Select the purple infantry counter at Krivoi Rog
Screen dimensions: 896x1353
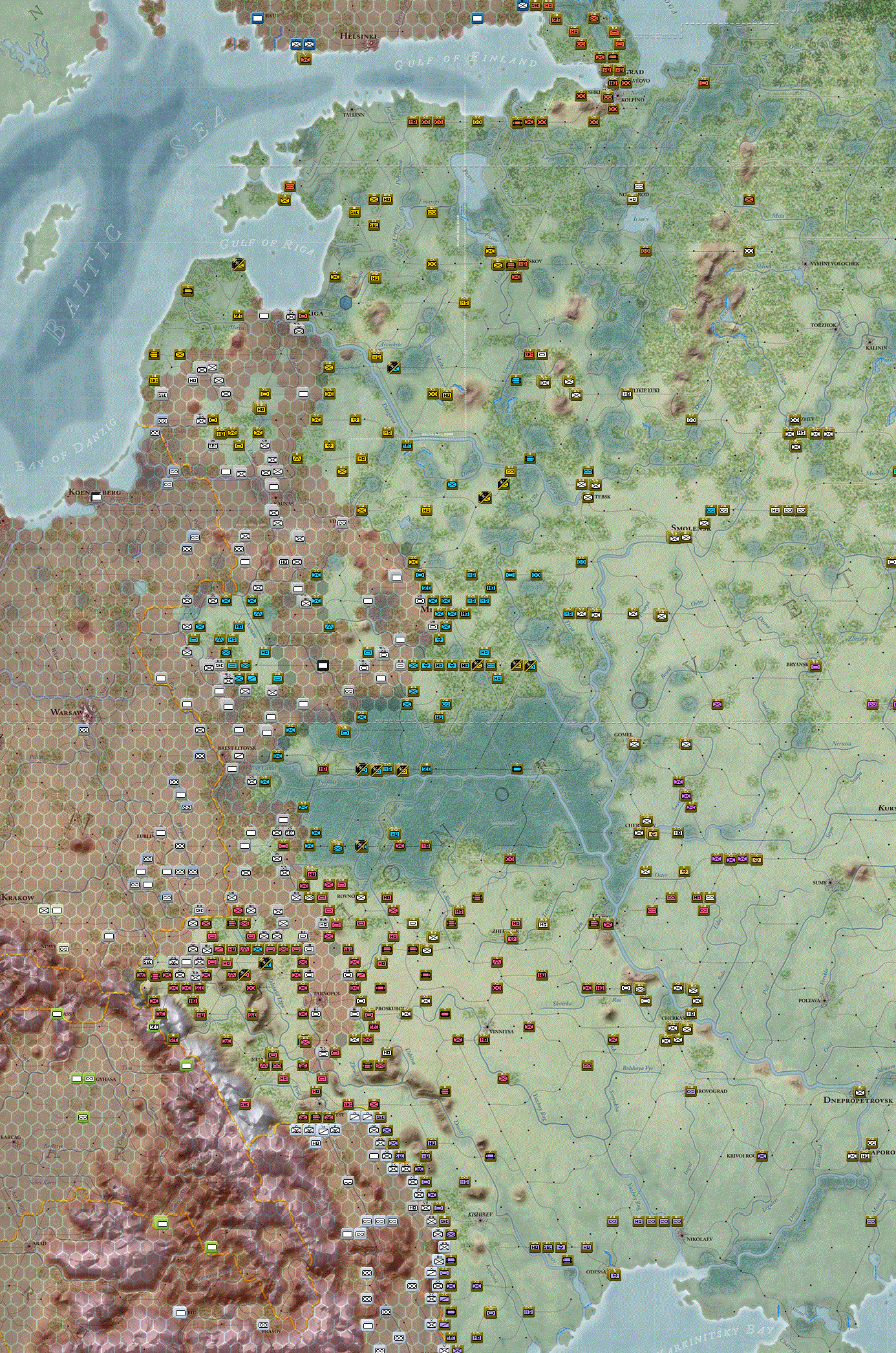coord(762,1156)
